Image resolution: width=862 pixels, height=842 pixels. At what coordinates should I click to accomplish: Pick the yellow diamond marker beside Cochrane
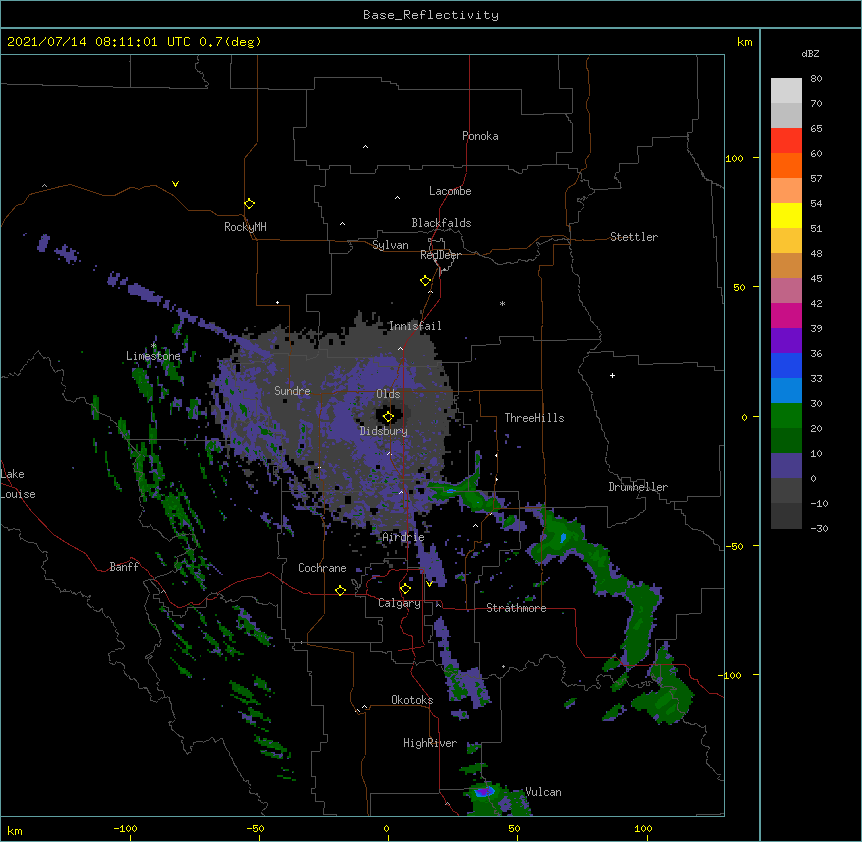[x=340, y=590]
